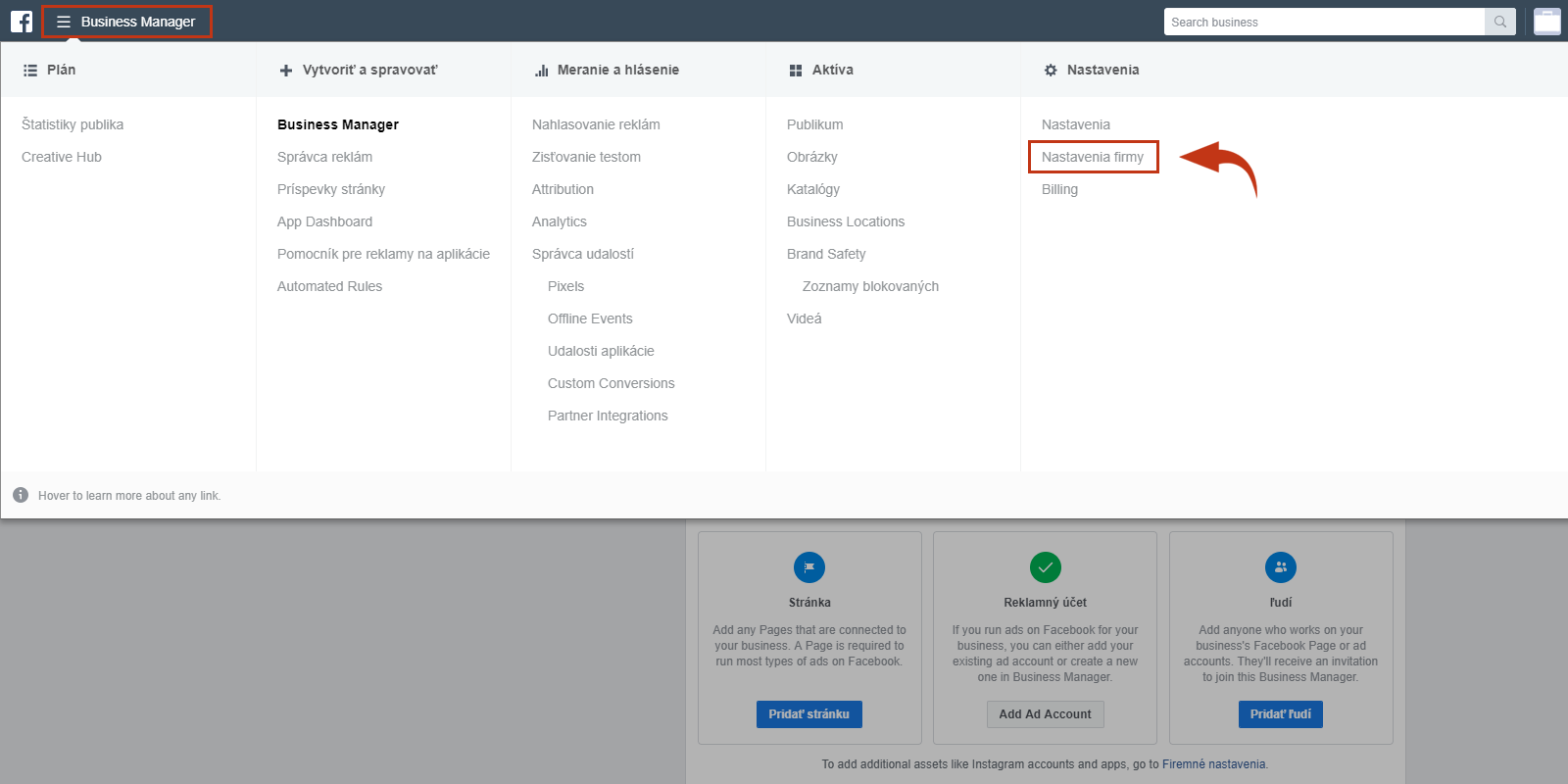Image resolution: width=1568 pixels, height=784 pixels.
Task: Open Creative Hub
Action: click(x=62, y=157)
